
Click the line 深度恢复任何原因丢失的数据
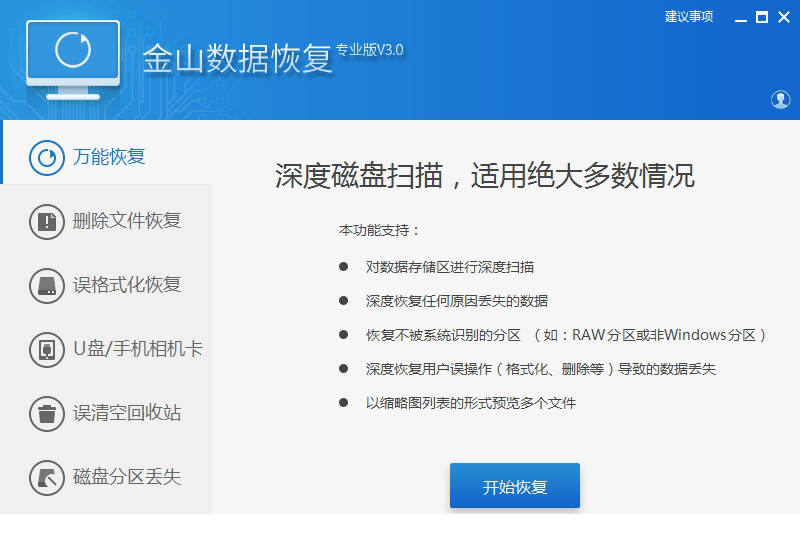pos(457,301)
